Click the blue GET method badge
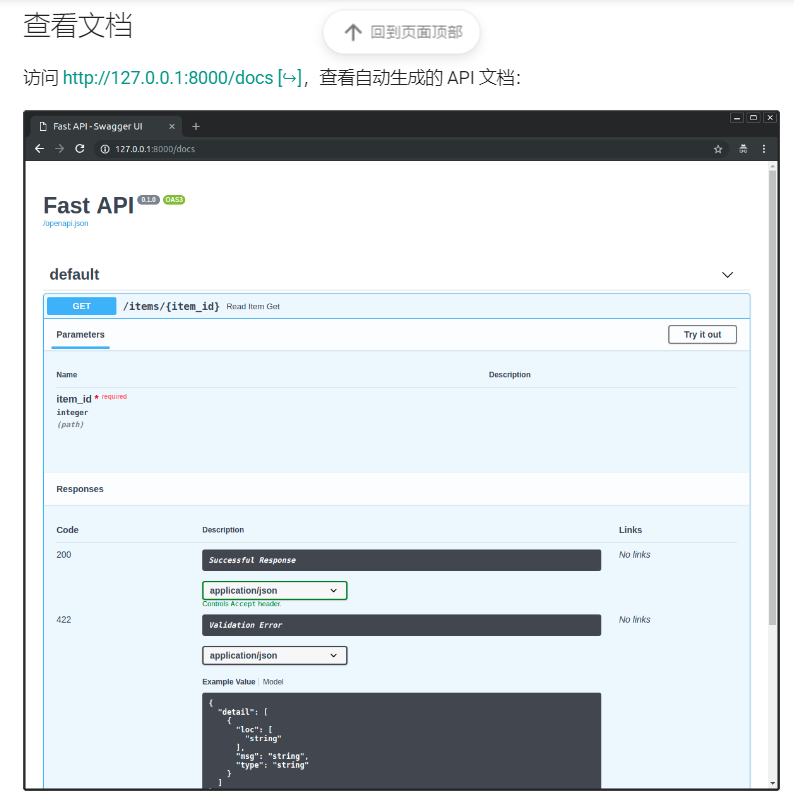The width and height of the screenshot is (794, 796). tap(81, 306)
